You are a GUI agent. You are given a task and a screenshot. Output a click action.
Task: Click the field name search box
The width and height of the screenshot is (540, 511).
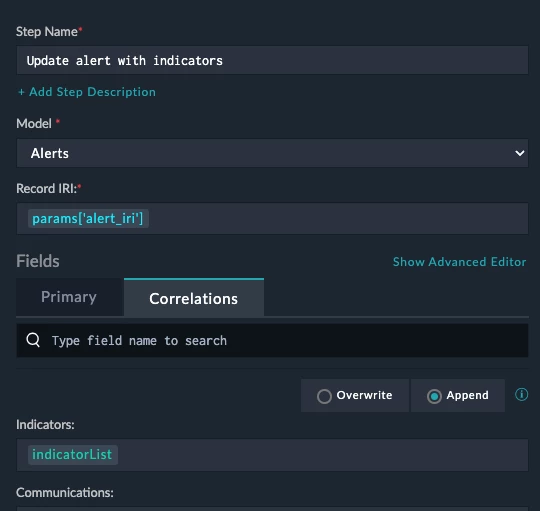pos(272,341)
